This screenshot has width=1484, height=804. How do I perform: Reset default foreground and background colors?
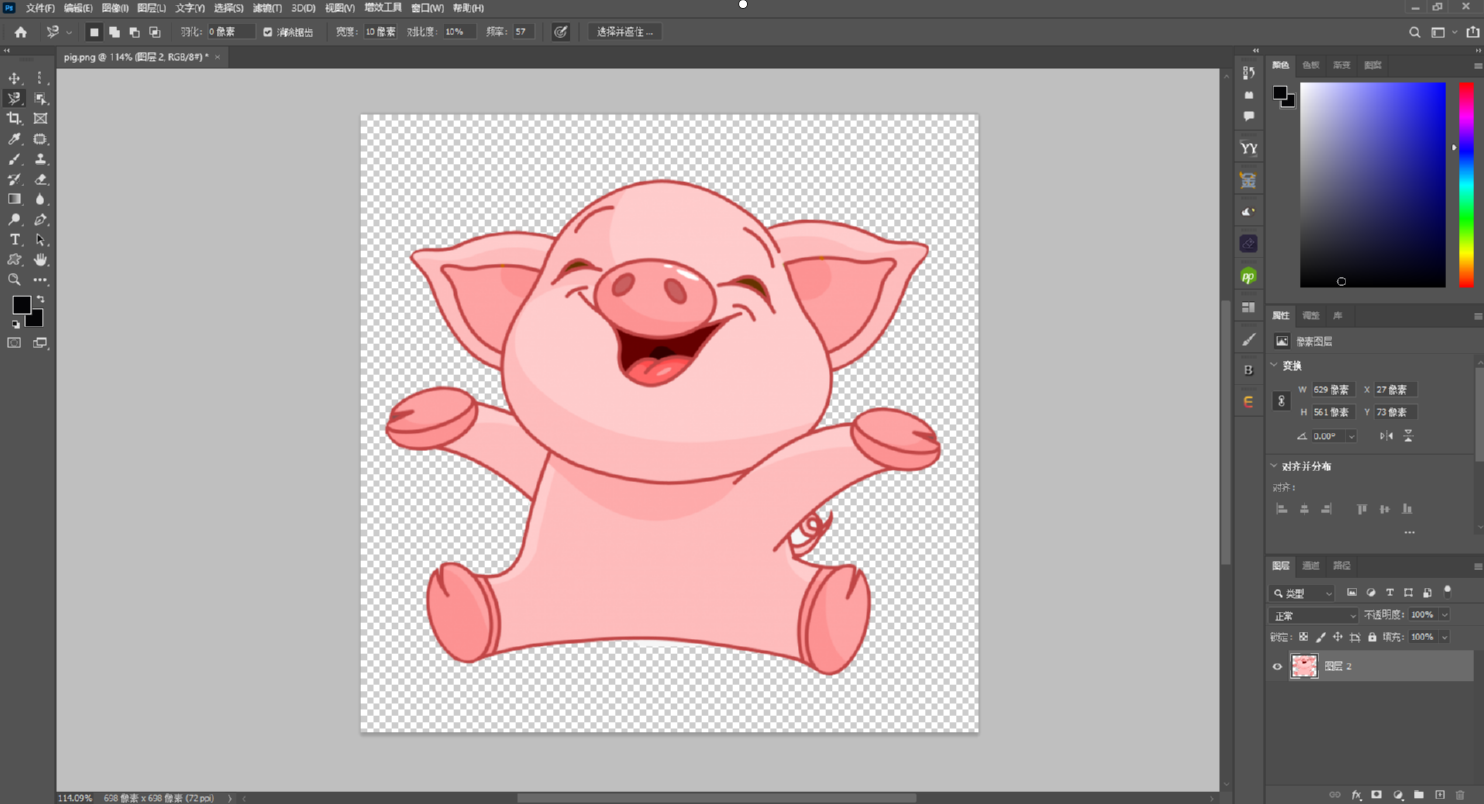[15, 324]
